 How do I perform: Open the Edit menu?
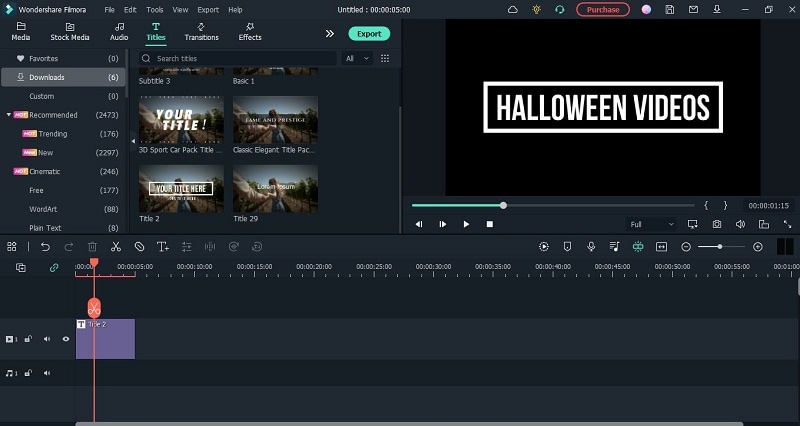(130, 10)
